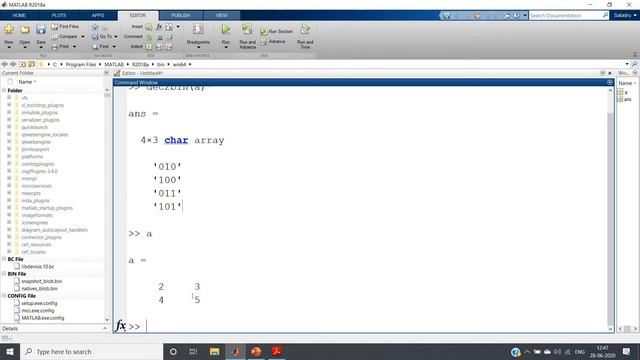Click the Run Section button
640x360 pixels.
[277, 31]
